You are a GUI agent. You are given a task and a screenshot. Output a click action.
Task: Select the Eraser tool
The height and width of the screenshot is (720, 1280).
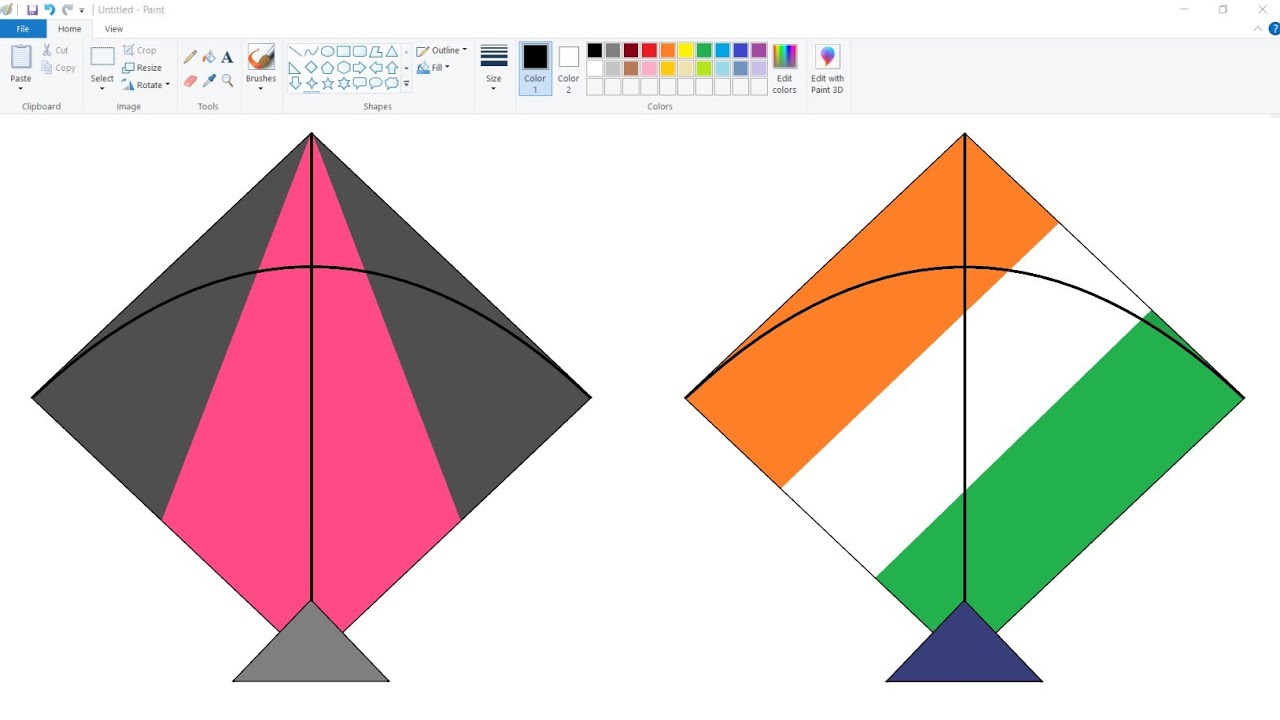(x=190, y=80)
